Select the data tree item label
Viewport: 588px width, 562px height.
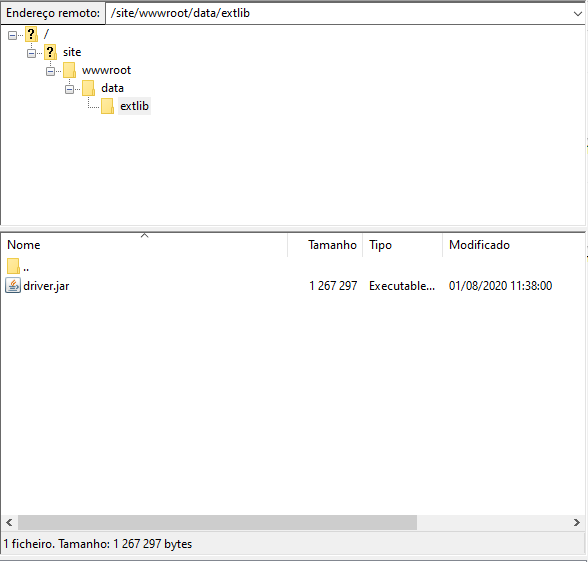tap(112, 88)
